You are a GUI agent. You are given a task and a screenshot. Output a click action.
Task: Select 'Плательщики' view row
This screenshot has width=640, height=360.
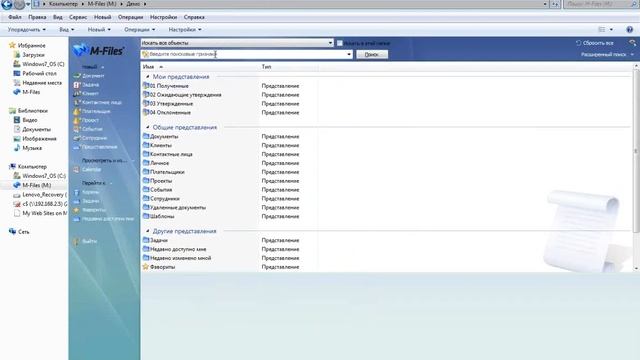(x=163, y=172)
